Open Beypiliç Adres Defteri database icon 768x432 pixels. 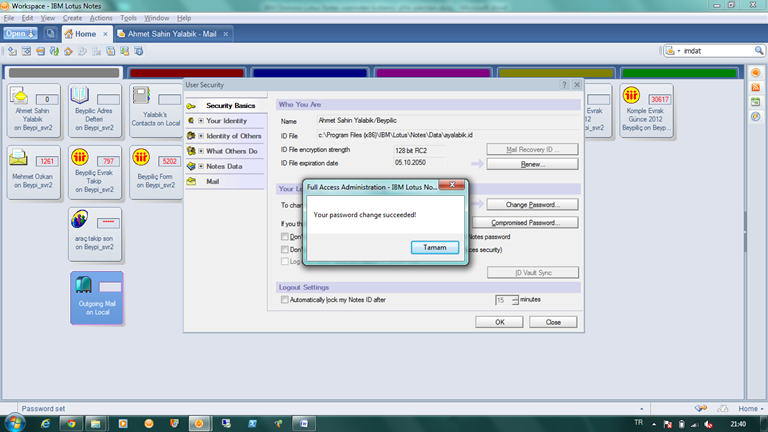point(95,110)
